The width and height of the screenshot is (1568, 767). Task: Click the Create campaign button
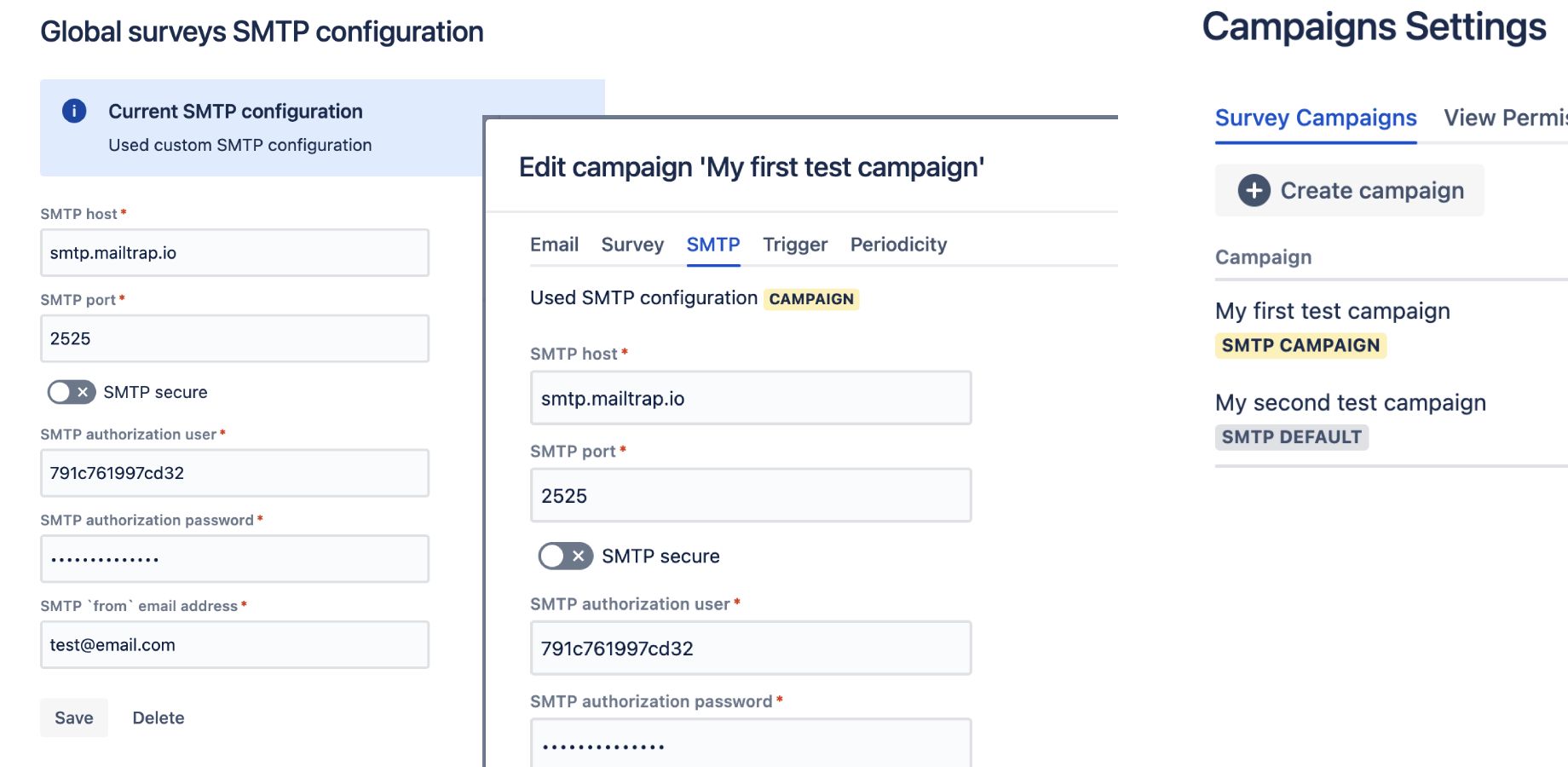pyautogui.click(x=1350, y=190)
